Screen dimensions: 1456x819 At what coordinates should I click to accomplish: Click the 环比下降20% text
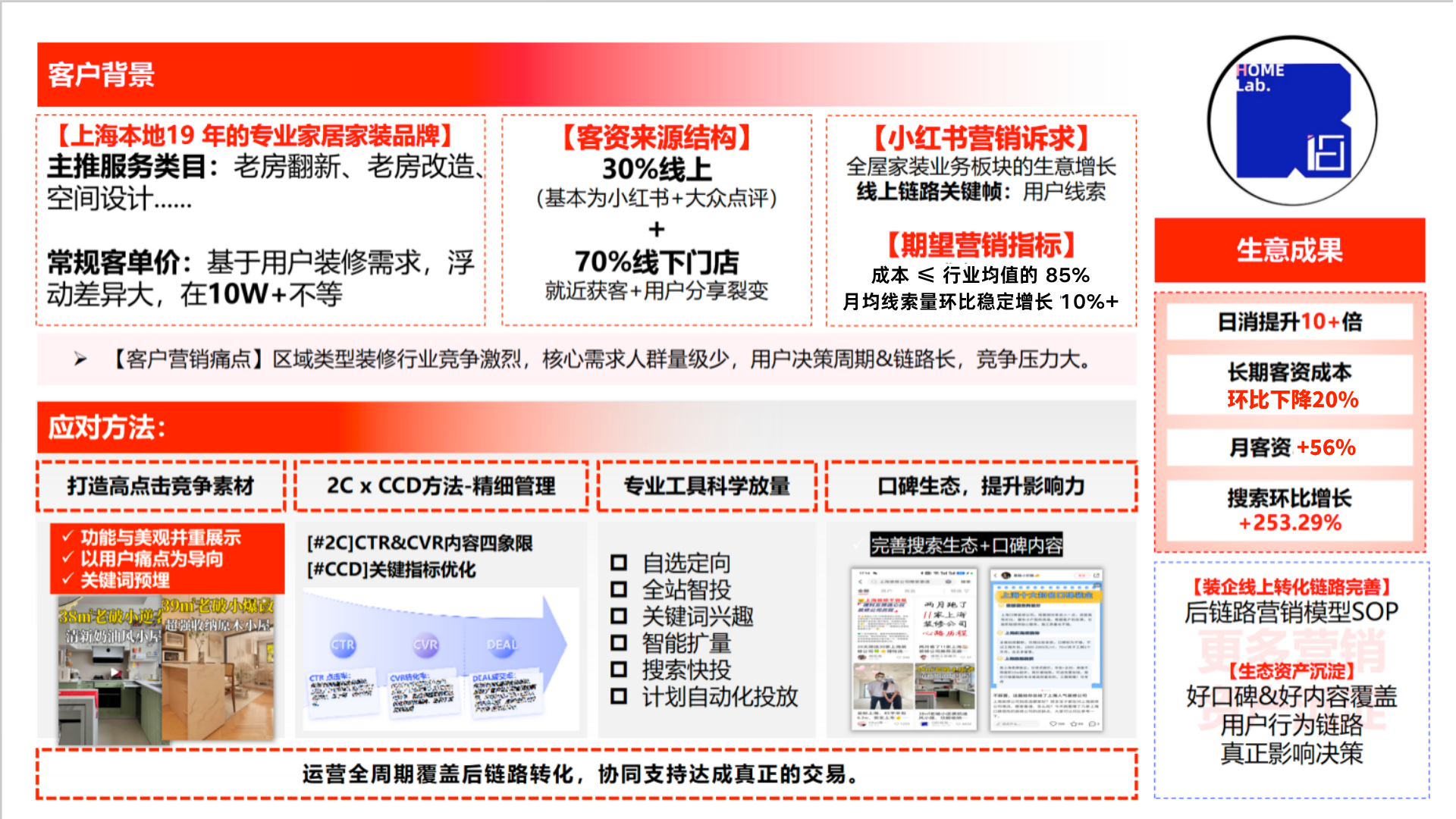1292,400
